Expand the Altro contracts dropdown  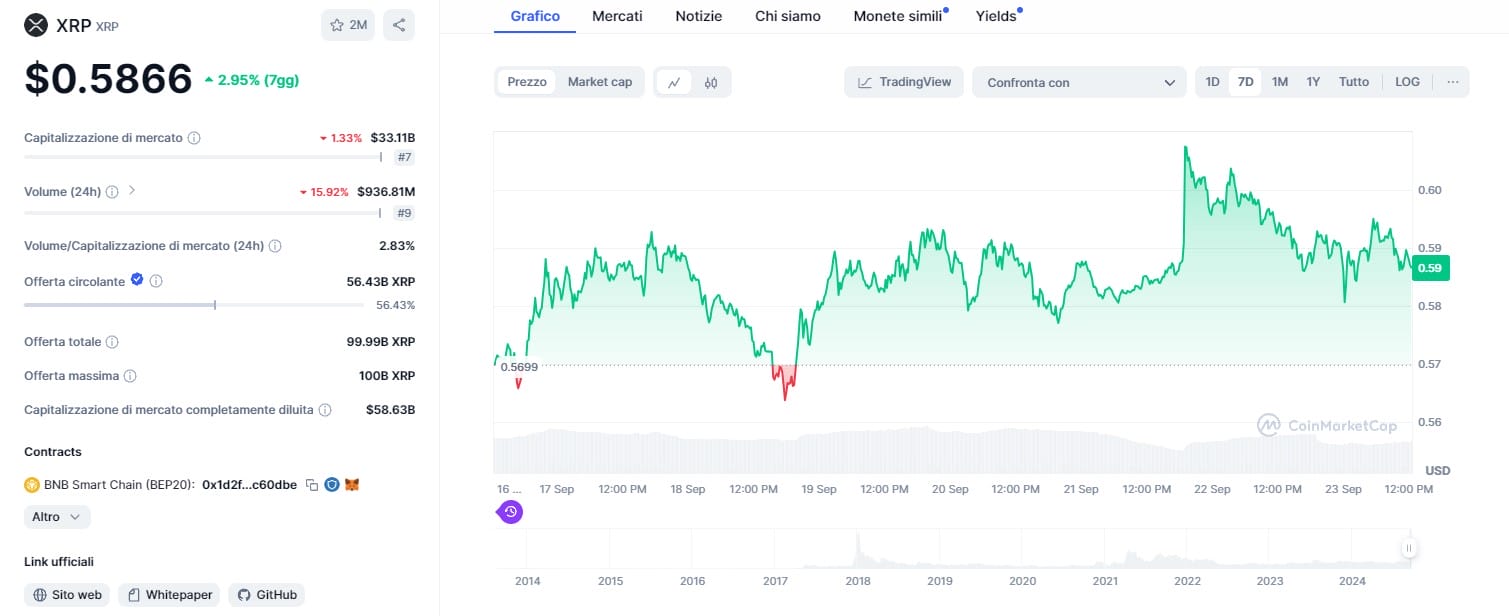tap(57, 517)
